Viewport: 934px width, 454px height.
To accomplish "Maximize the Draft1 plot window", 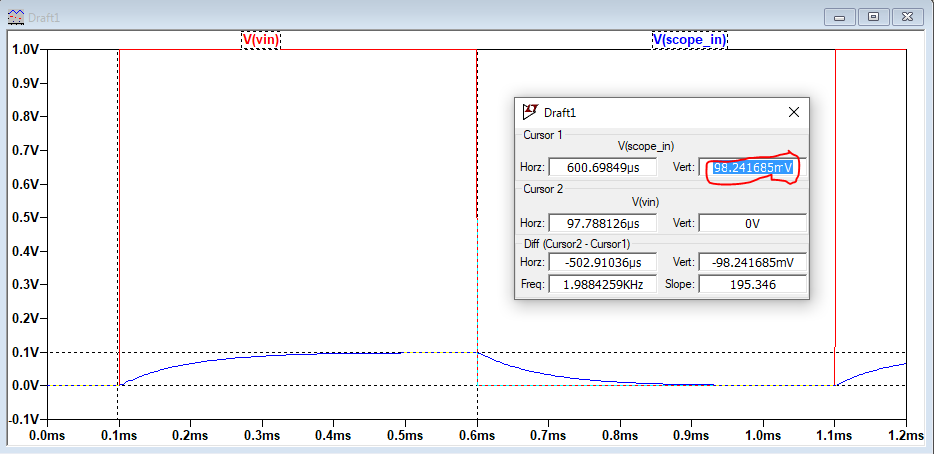I will (x=874, y=17).
